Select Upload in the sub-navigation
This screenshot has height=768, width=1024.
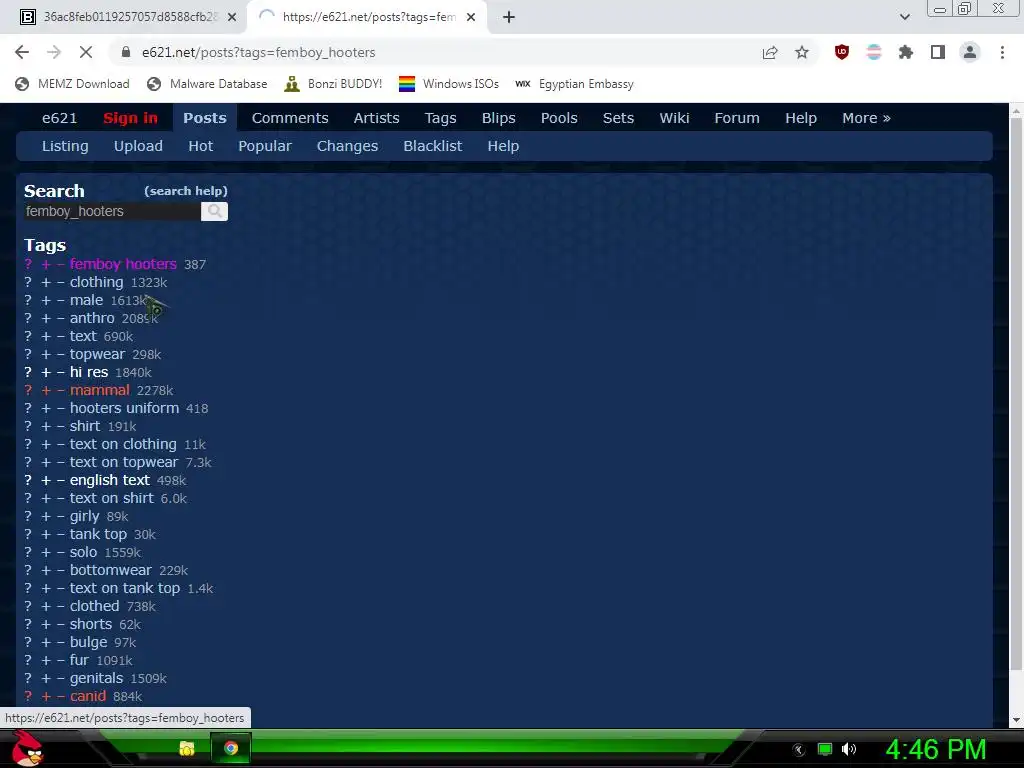138,146
